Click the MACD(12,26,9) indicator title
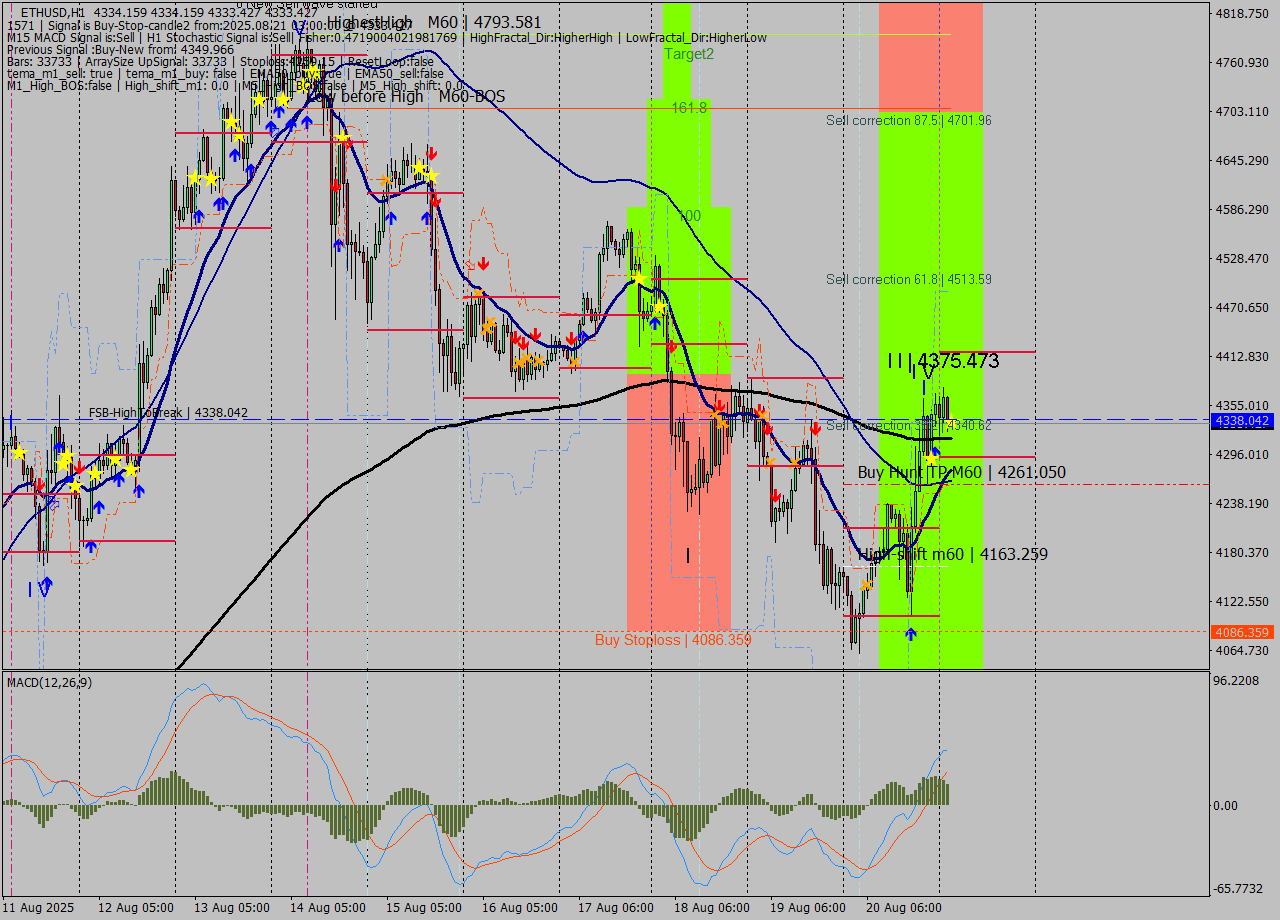 click(50, 682)
